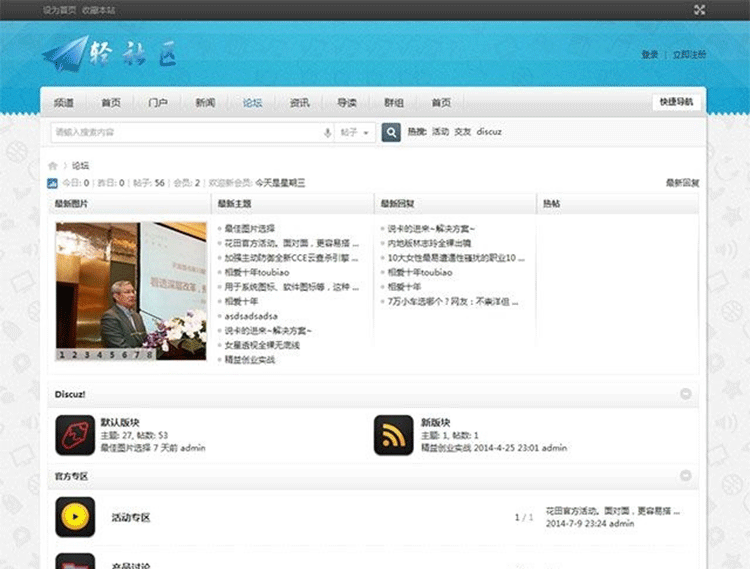Click the blue statistics chart icon
The width and height of the screenshot is (750, 569).
click(52, 183)
